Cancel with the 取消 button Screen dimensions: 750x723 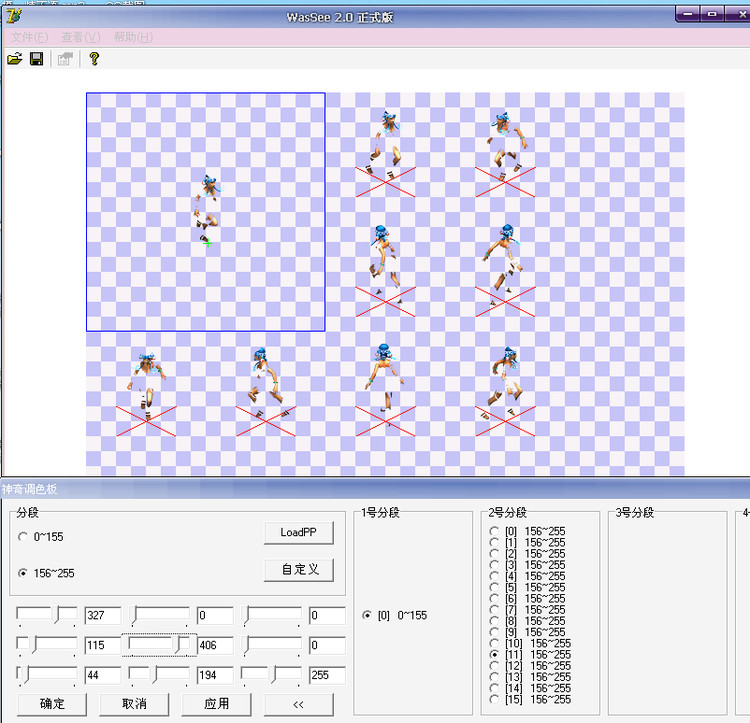pos(134,704)
